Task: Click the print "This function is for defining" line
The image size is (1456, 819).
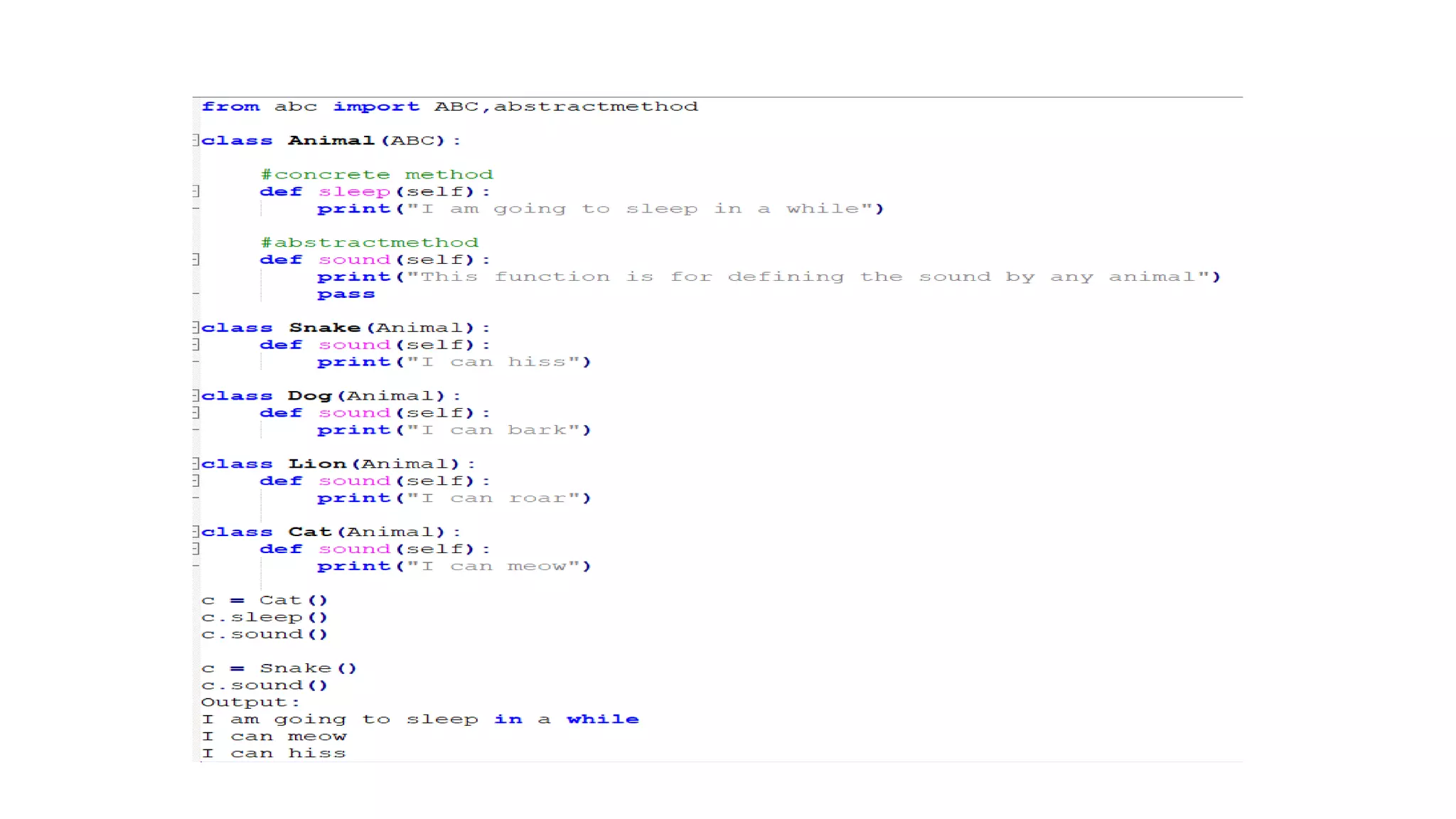Action: (769, 277)
